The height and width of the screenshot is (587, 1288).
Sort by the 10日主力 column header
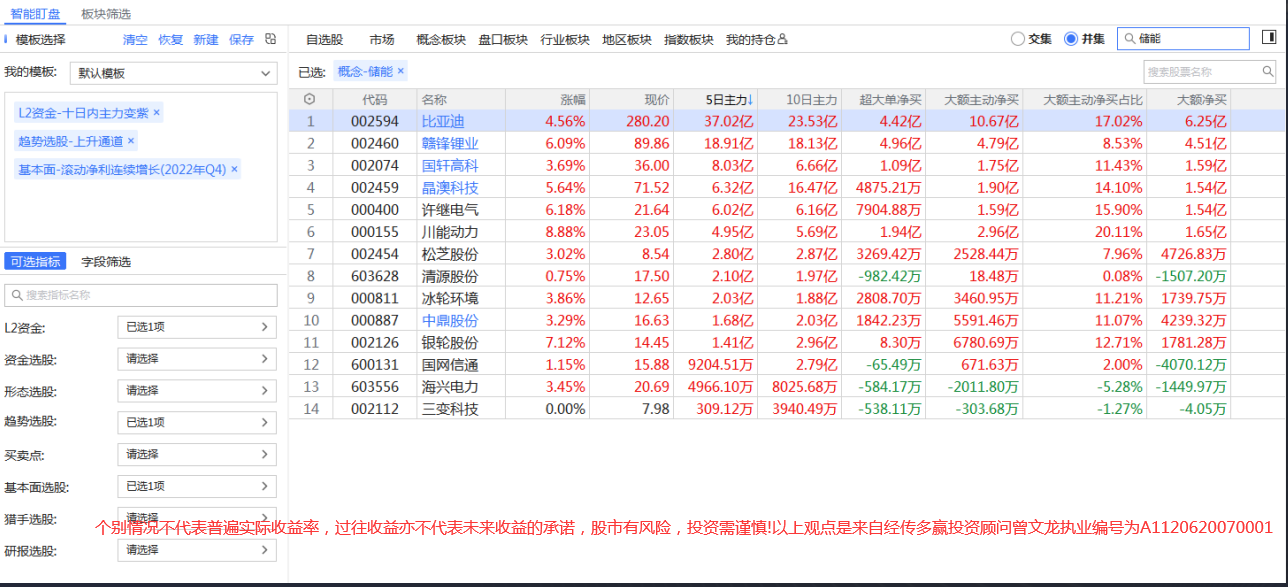pyautogui.click(x=811, y=99)
